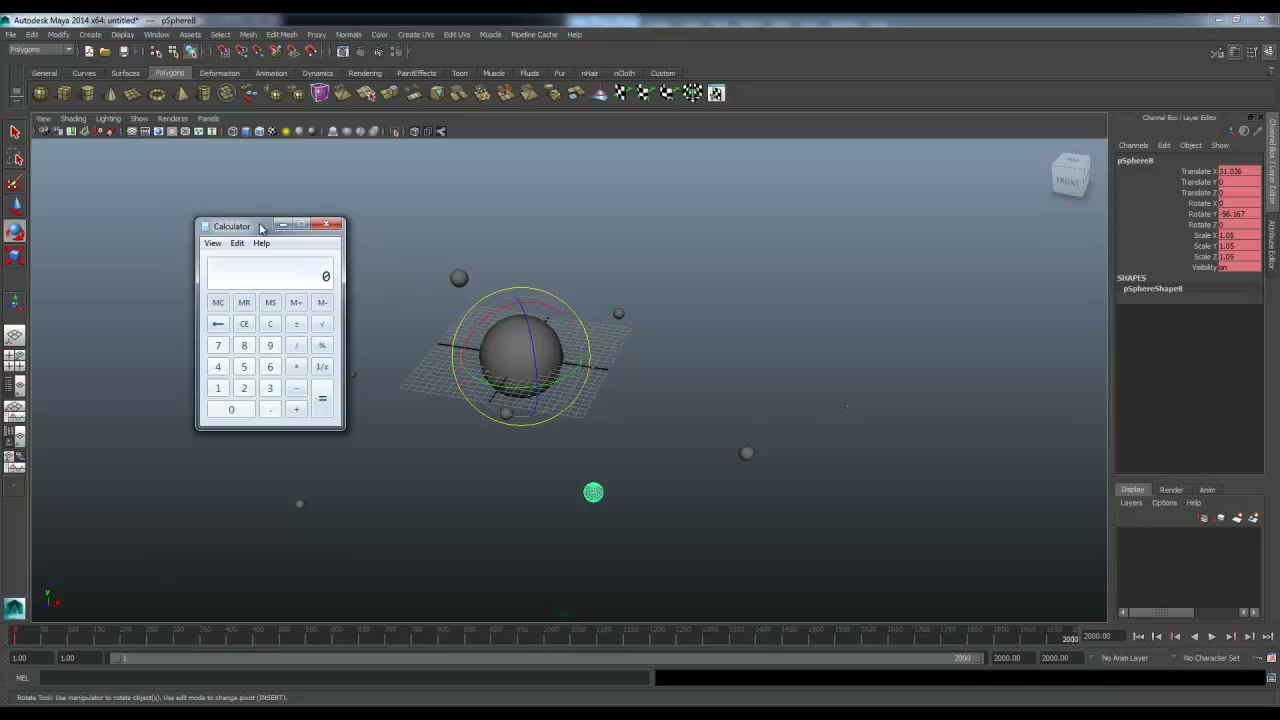This screenshot has height=720, width=1280.
Task: Create a polygon cube from the shelf
Action: tap(64, 93)
